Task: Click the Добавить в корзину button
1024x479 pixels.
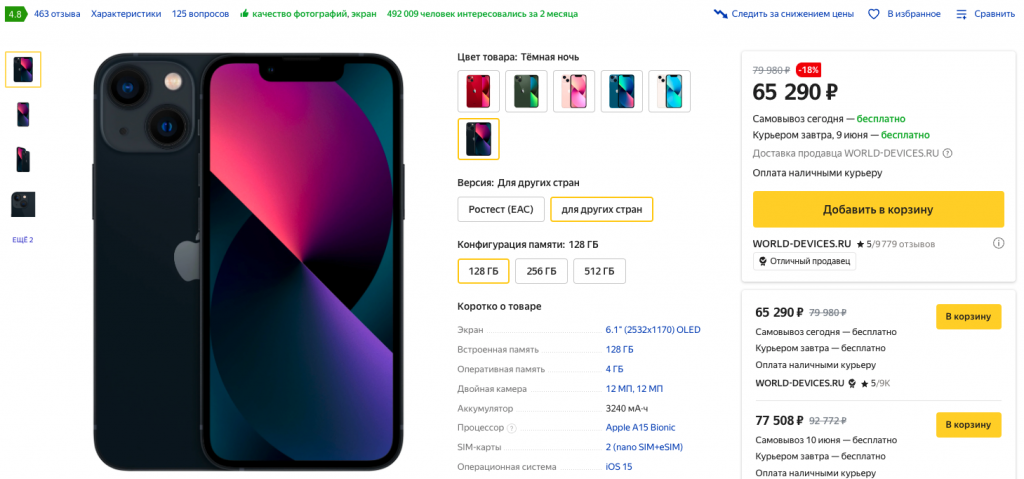Action: point(877,210)
